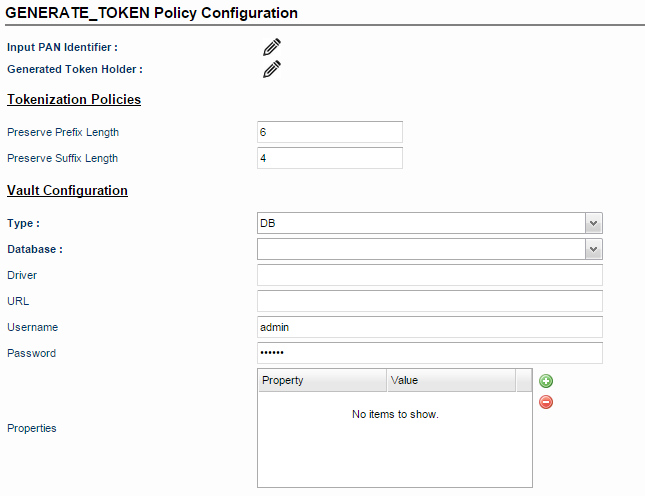Add a property with green plus icon
The height and width of the screenshot is (496, 645).
pos(546,381)
